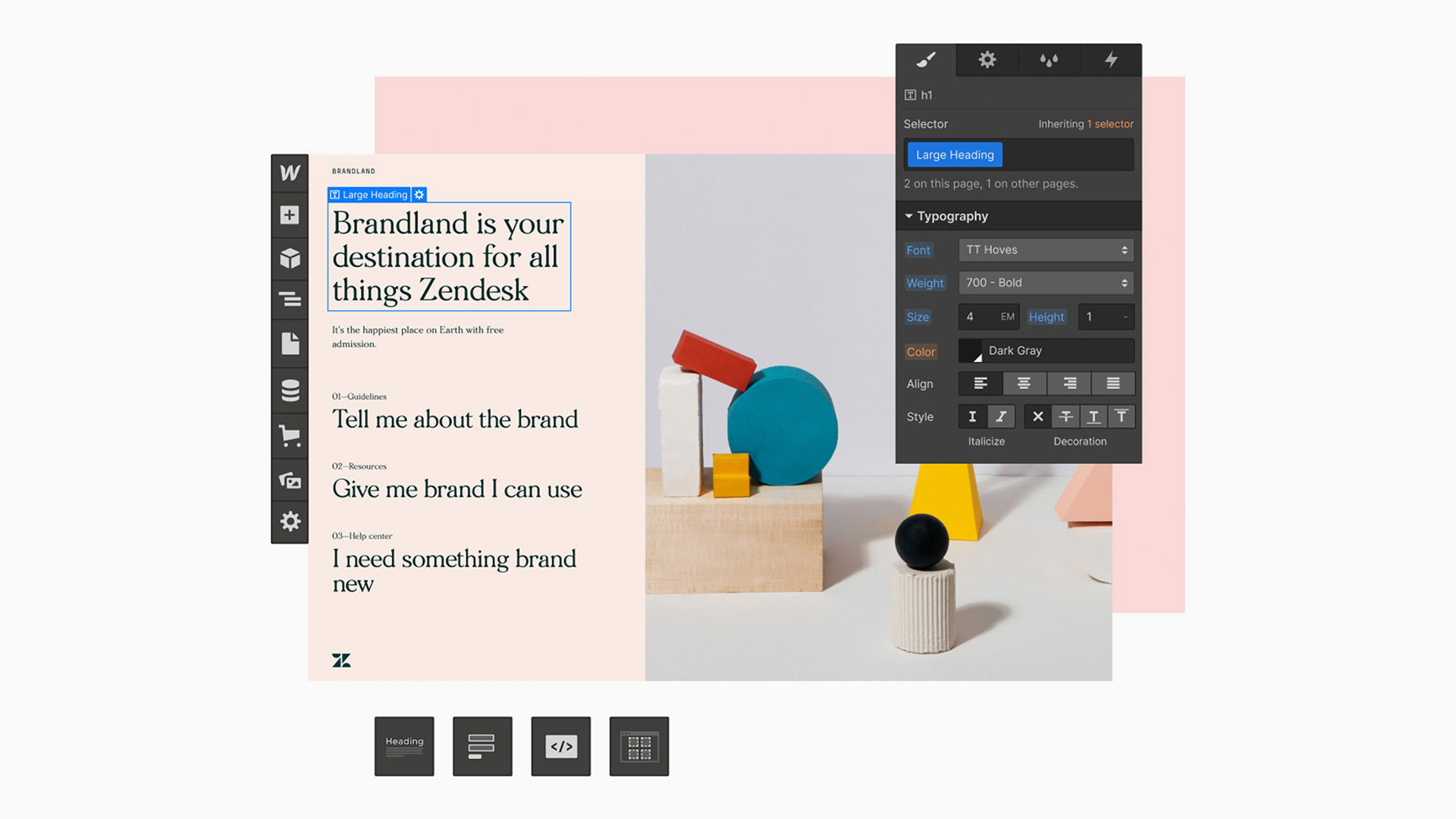The height and width of the screenshot is (819, 1456).
Task: Click the Font property label
Action: 918,250
